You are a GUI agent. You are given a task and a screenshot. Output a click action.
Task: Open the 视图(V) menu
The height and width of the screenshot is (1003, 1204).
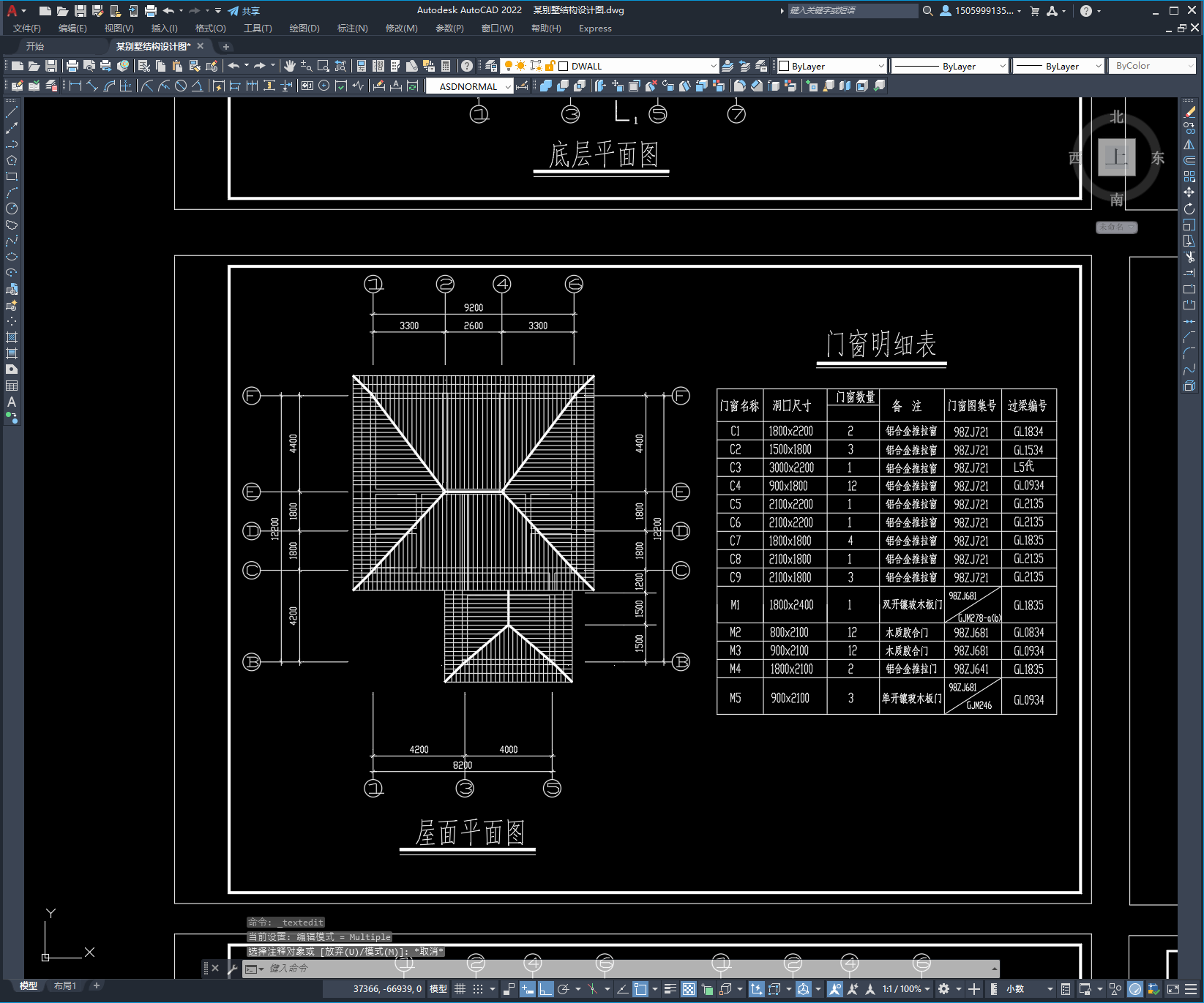(x=119, y=29)
